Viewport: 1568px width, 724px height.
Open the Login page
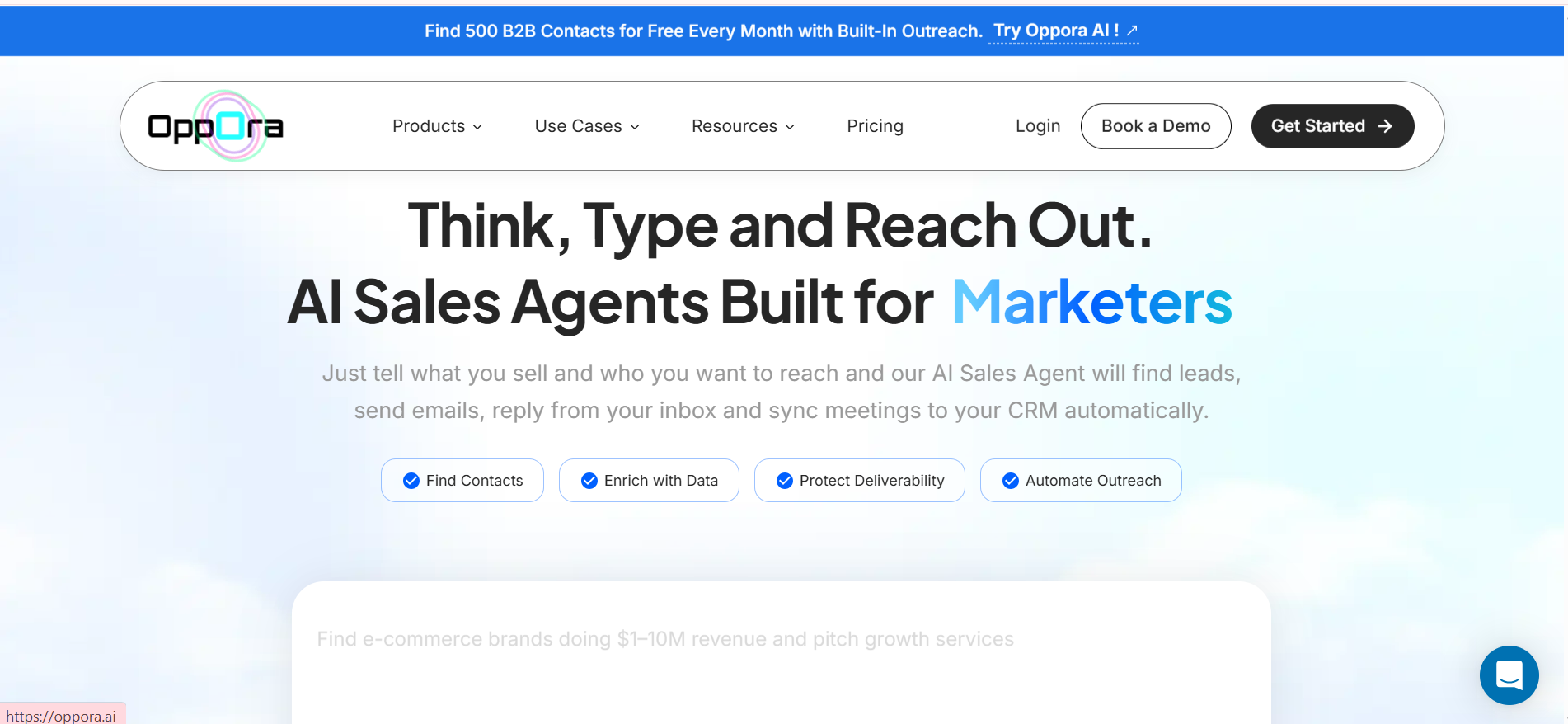pyautogui.click(x=1037, y=126)
